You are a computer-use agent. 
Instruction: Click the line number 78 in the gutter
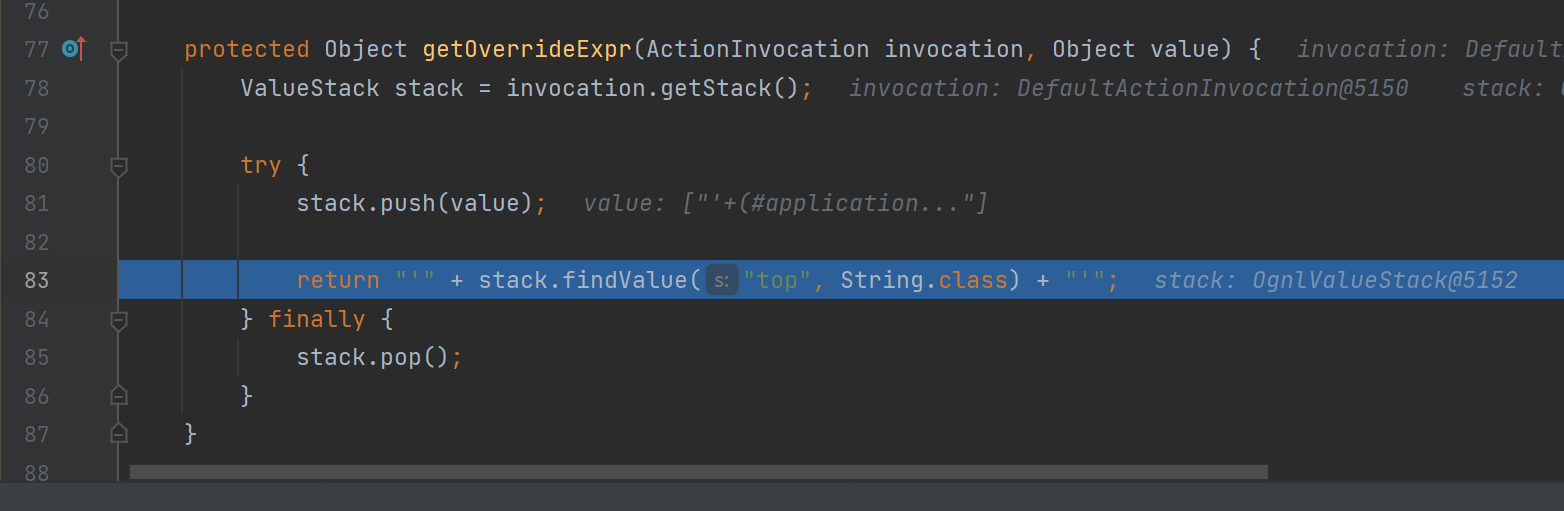36,88
